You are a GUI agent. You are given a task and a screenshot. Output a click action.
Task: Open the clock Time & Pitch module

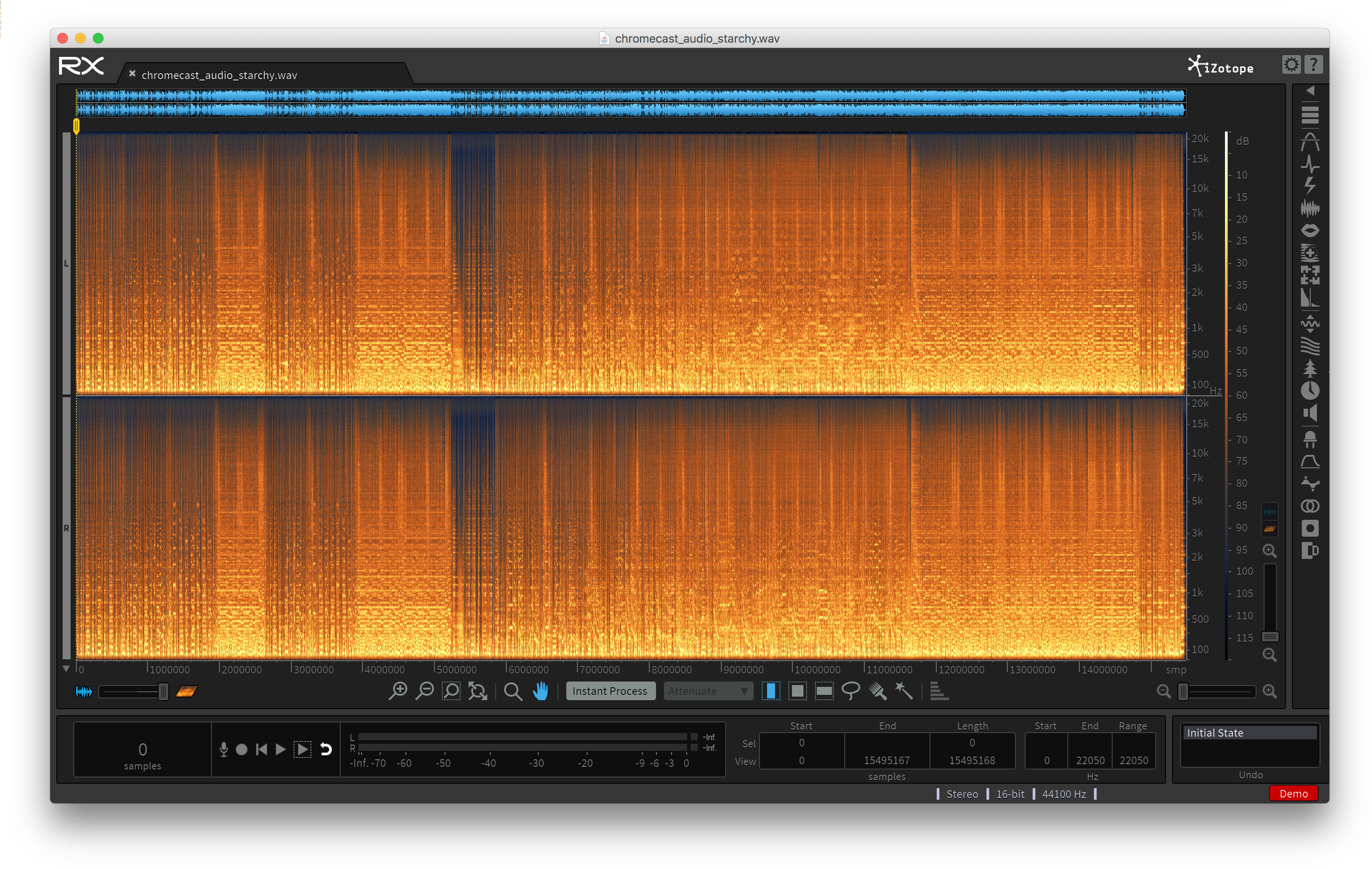(x=1310, y=391)
